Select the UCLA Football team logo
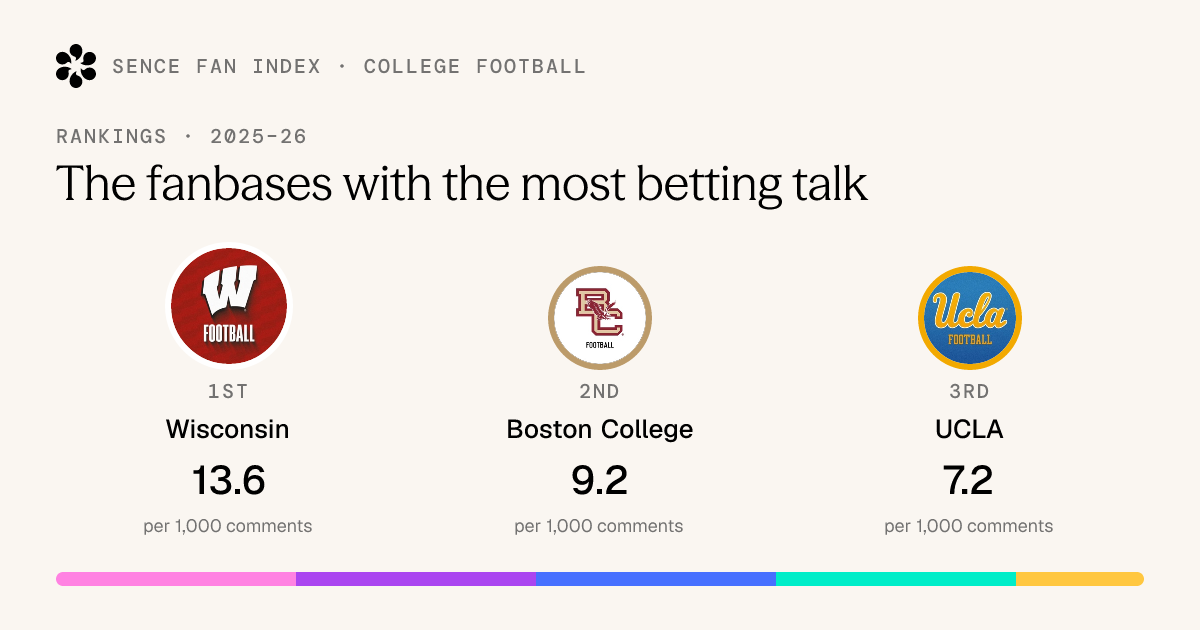This screenshot has width=1200, height=630. (970, 318)
